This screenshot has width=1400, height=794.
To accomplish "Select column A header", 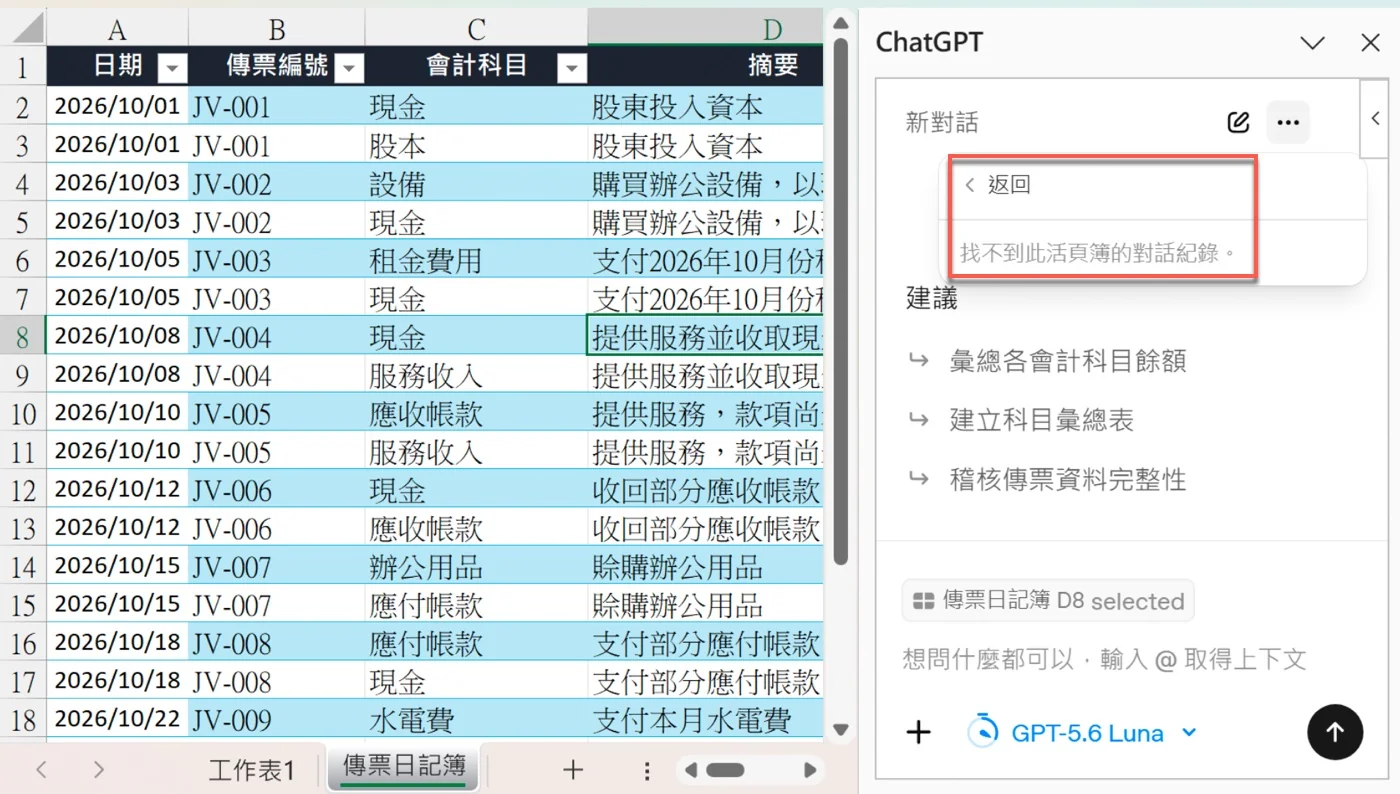I will click(x=117, y=28).
